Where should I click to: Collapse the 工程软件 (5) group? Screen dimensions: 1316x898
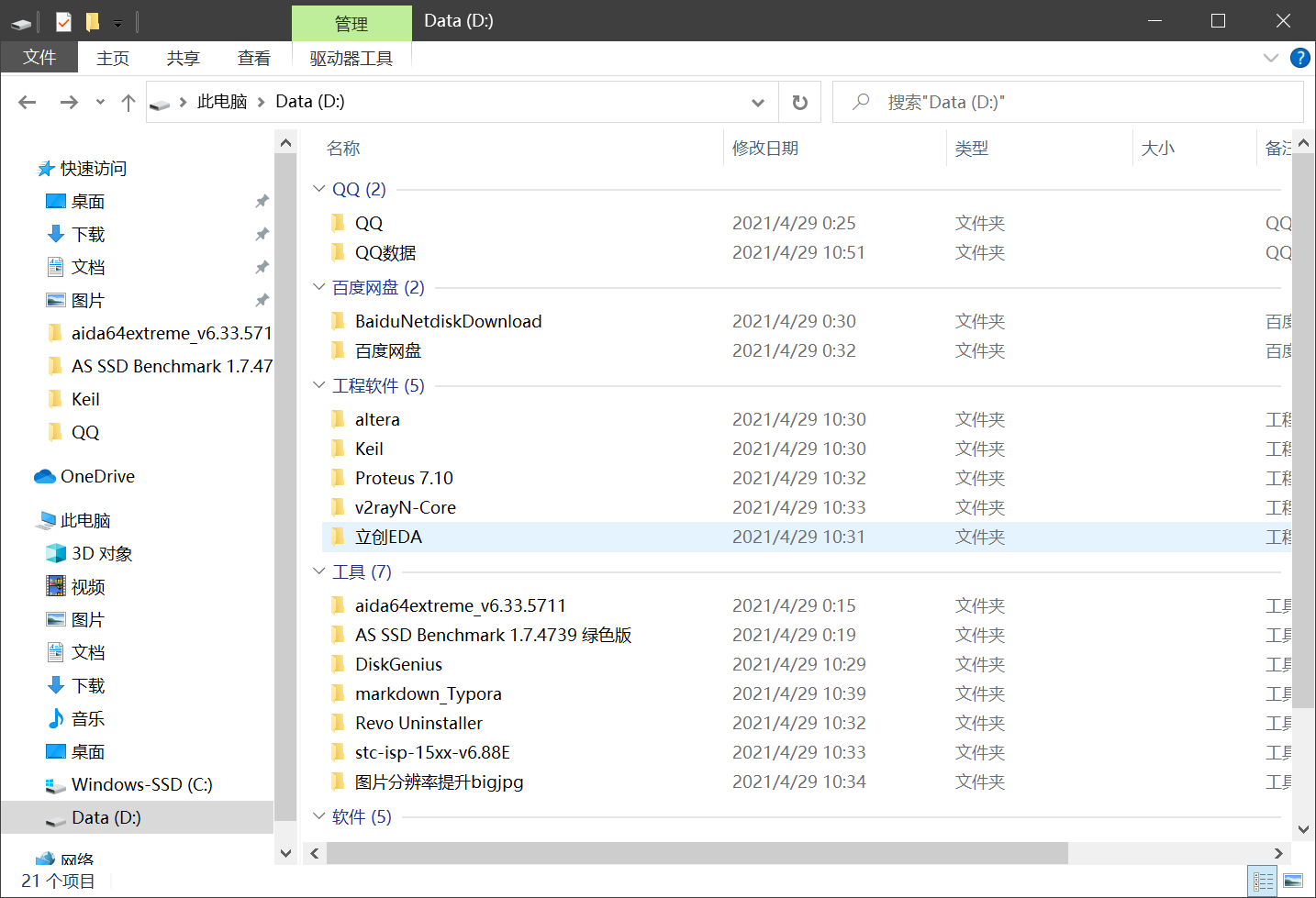click(x=319, y=385)
